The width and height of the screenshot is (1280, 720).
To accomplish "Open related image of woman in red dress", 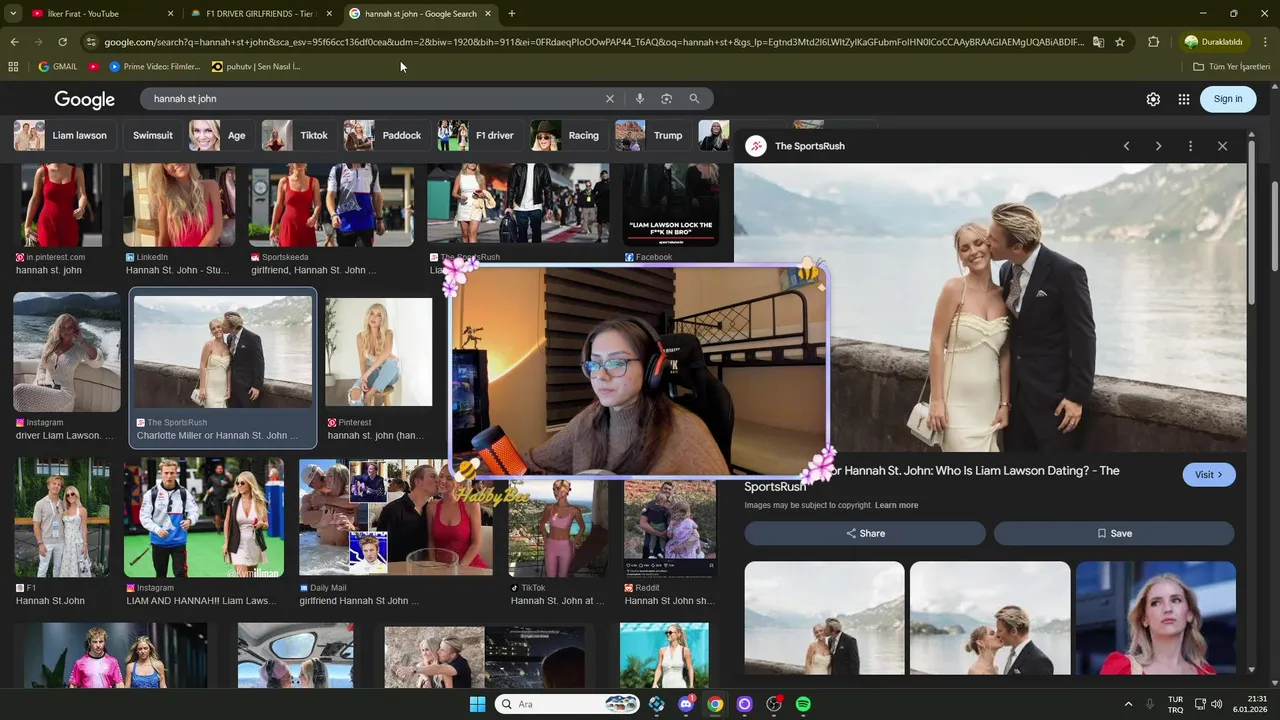I will pos(1156,618).
